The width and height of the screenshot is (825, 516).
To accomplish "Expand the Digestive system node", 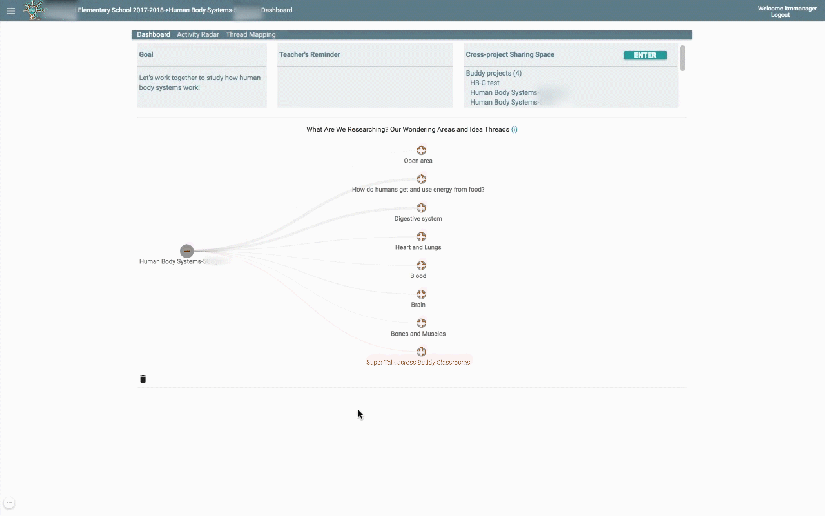I will click(421, 208).
